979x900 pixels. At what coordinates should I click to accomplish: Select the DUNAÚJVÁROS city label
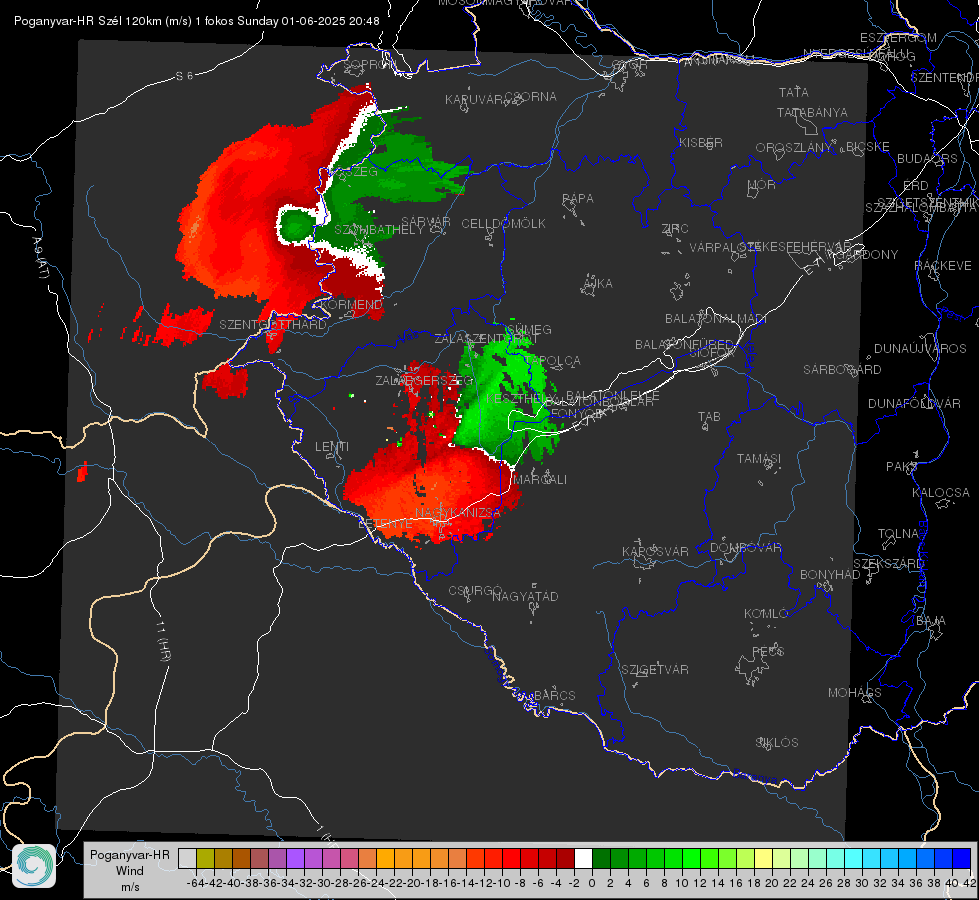920,349
